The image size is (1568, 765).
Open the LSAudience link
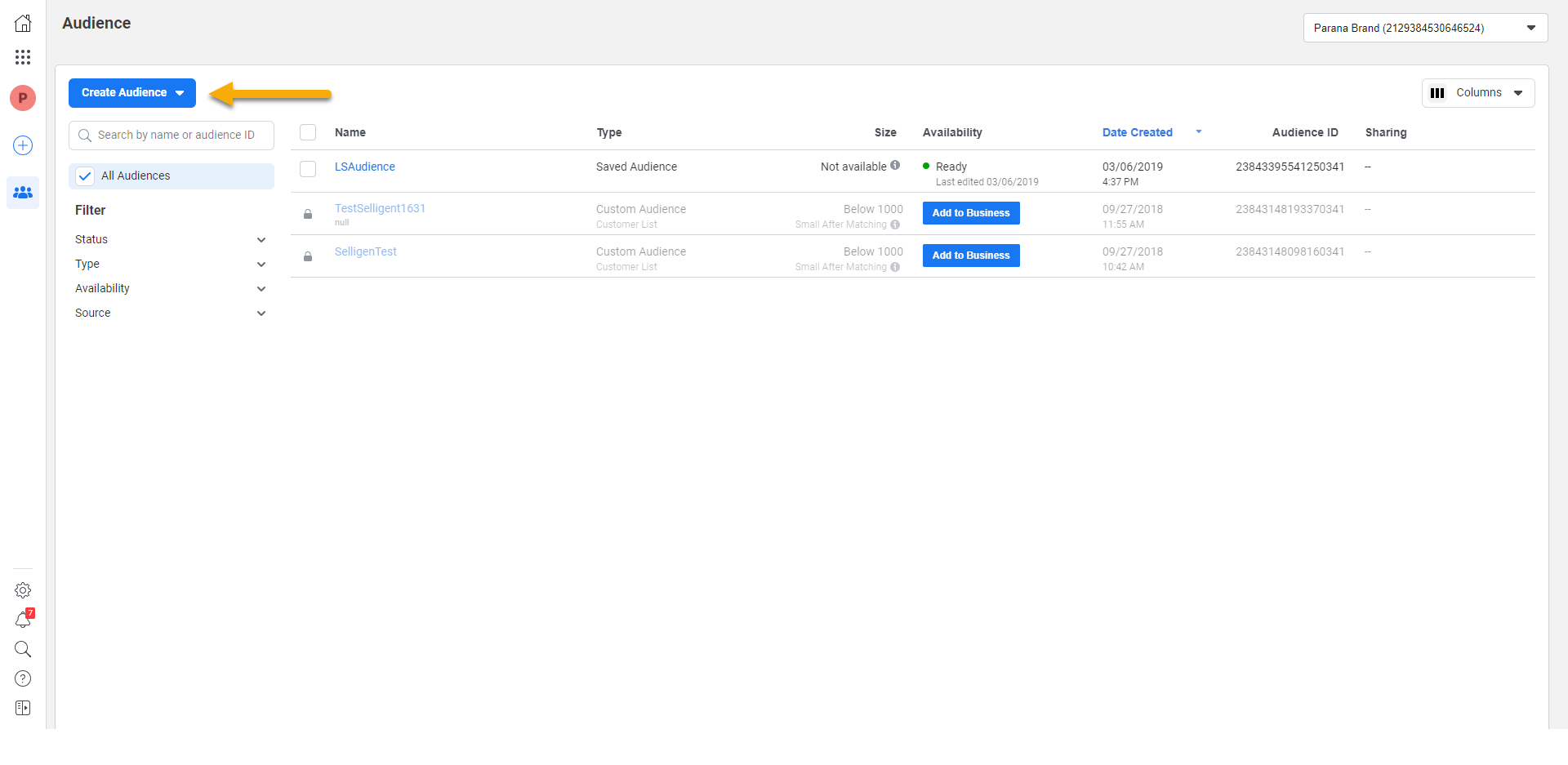[365, 167]
